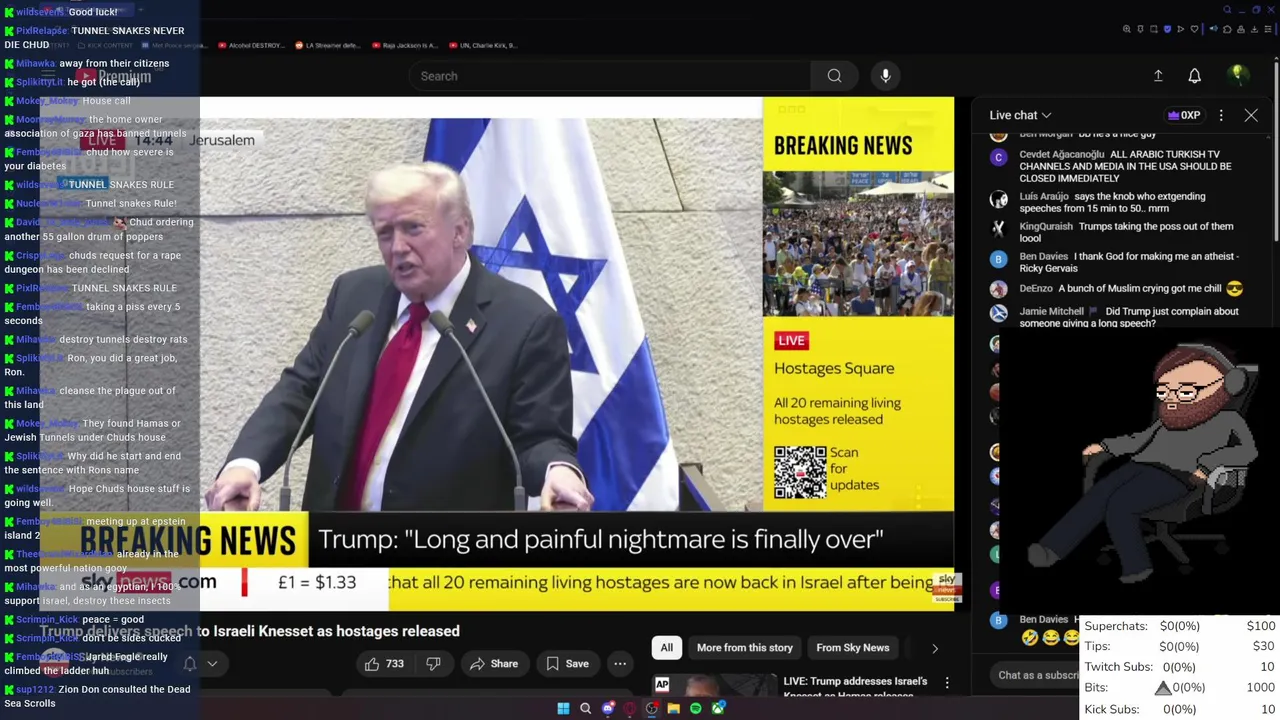Click Luís Araújo chat username
Screen dimensions: 1280x720
[x=1044, y=197]
